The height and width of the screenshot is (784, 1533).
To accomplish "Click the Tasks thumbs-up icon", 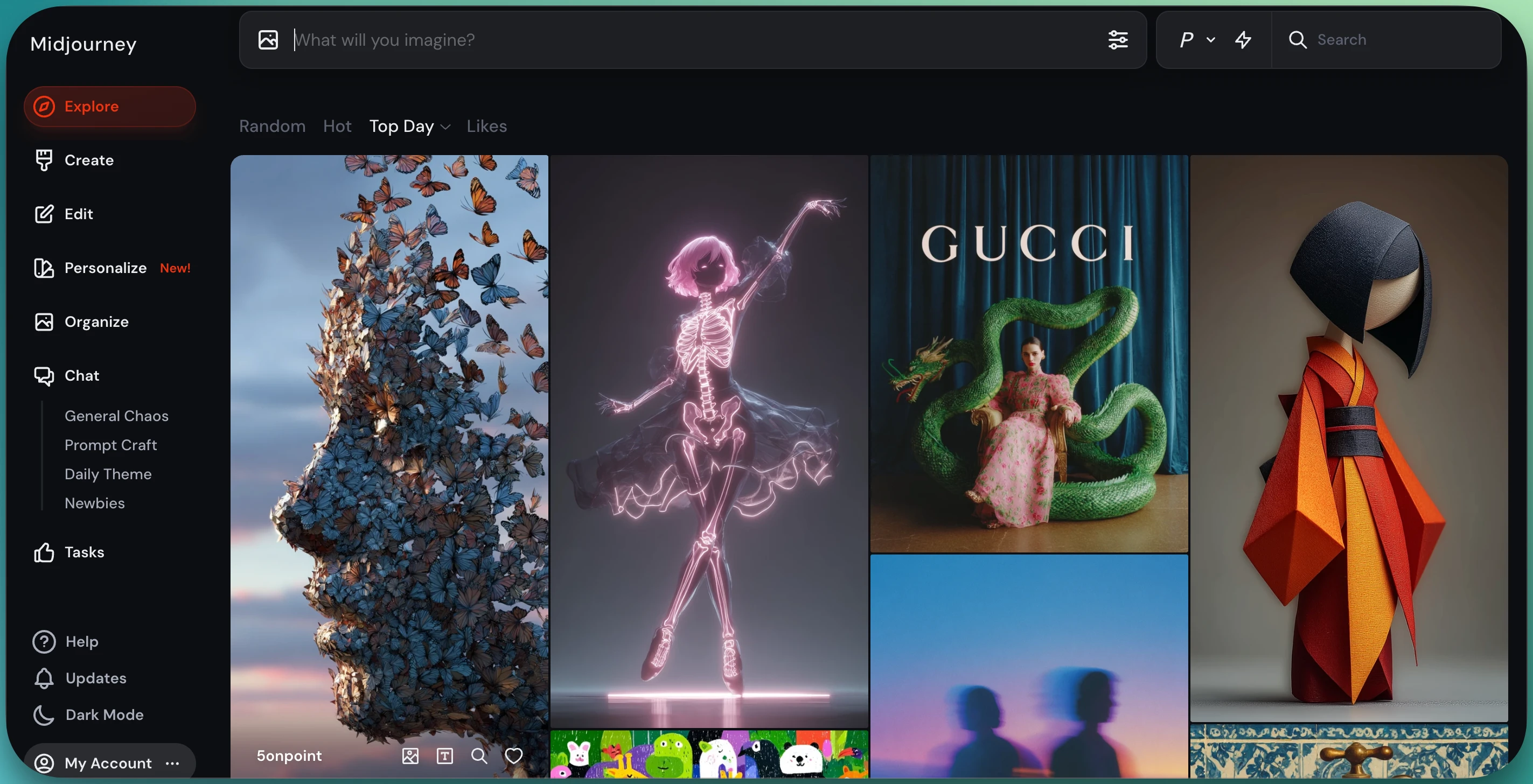I will [x=44, y=552].
